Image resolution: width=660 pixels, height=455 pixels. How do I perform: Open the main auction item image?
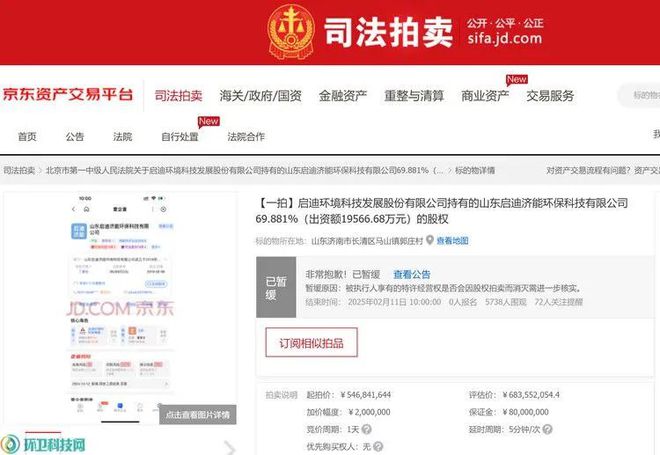pos(121,307)
